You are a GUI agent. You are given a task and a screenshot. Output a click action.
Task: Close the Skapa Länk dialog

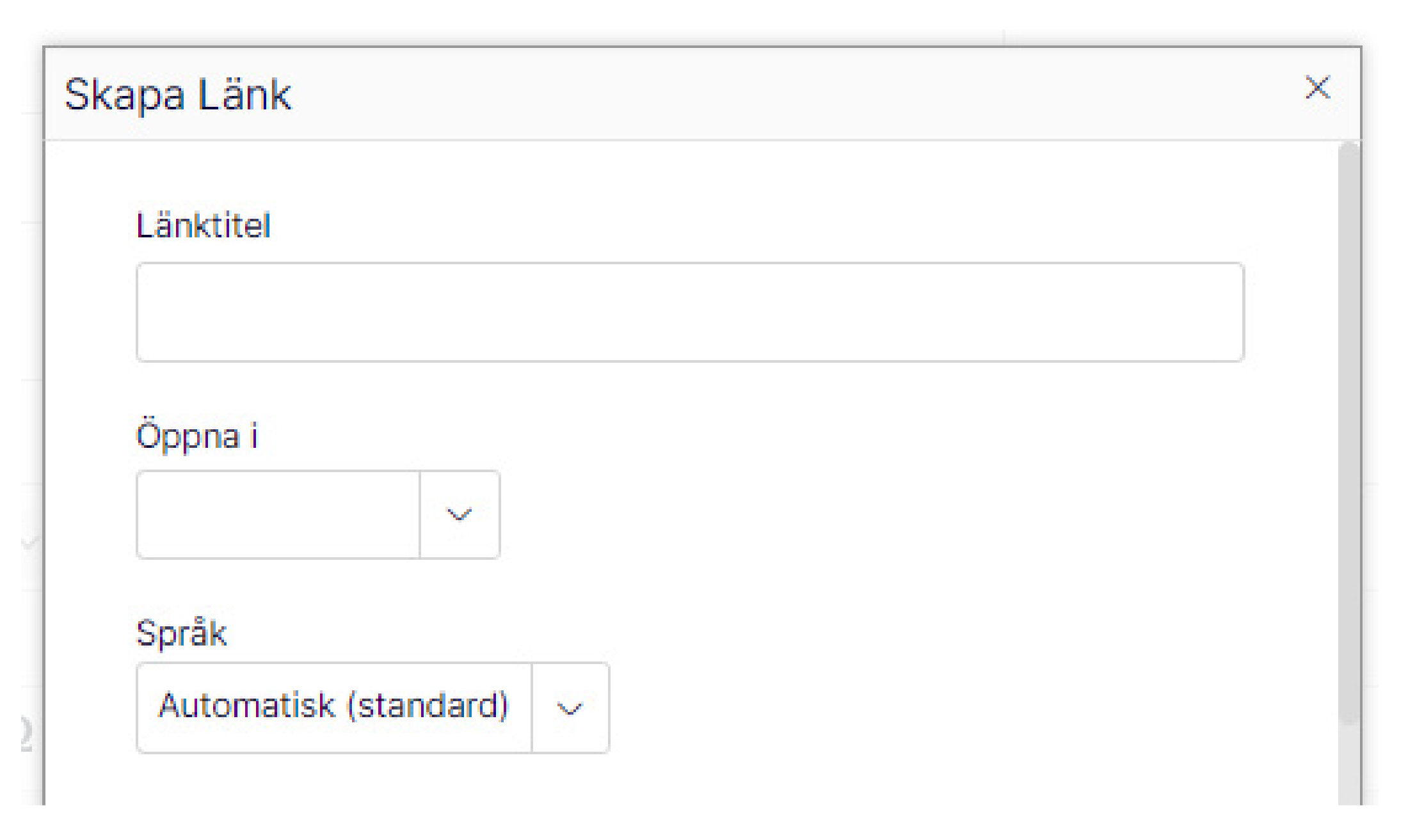[x=1317, y=88]
